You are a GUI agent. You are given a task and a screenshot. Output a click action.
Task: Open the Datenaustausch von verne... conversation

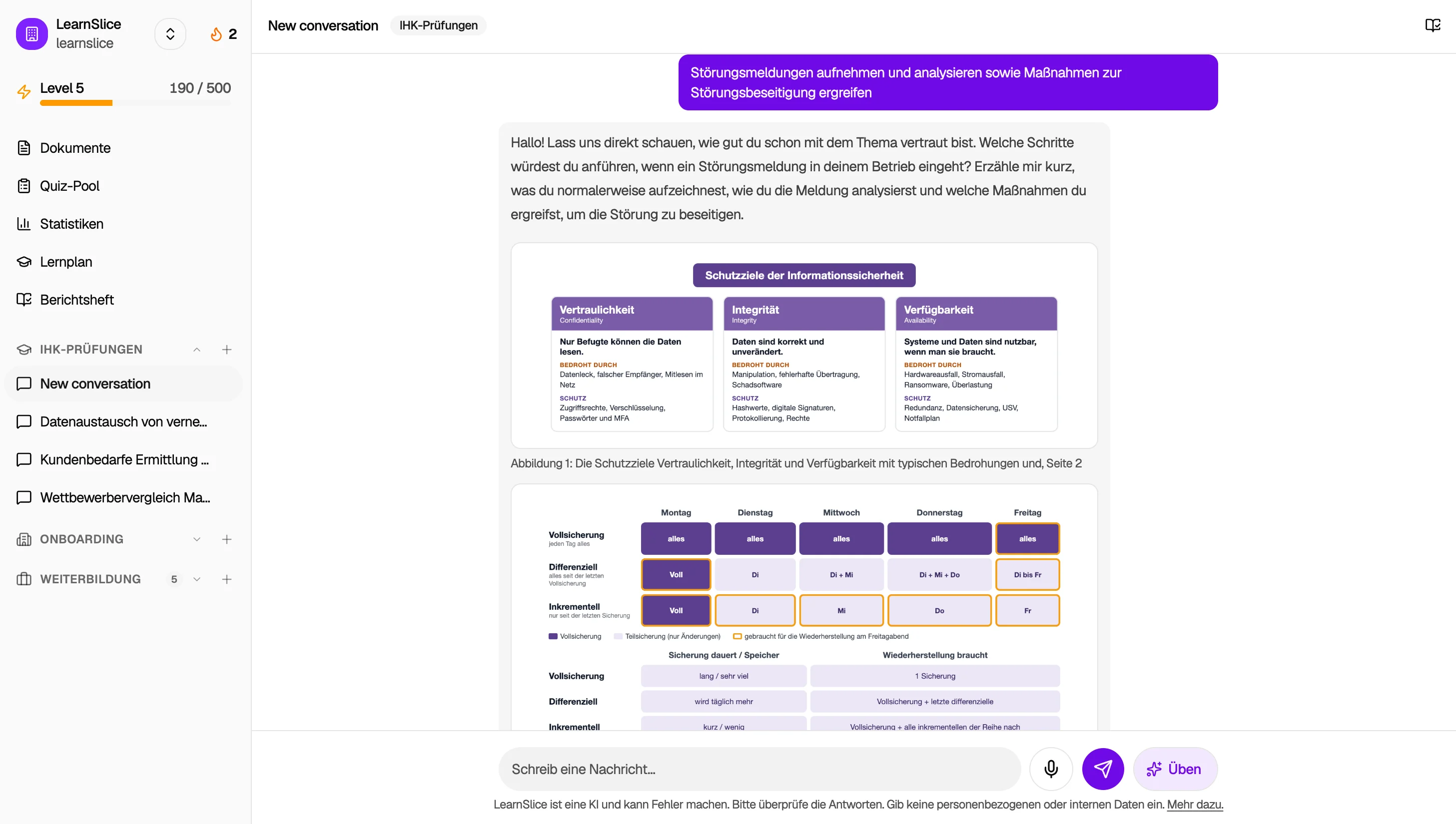click(123, 421)
